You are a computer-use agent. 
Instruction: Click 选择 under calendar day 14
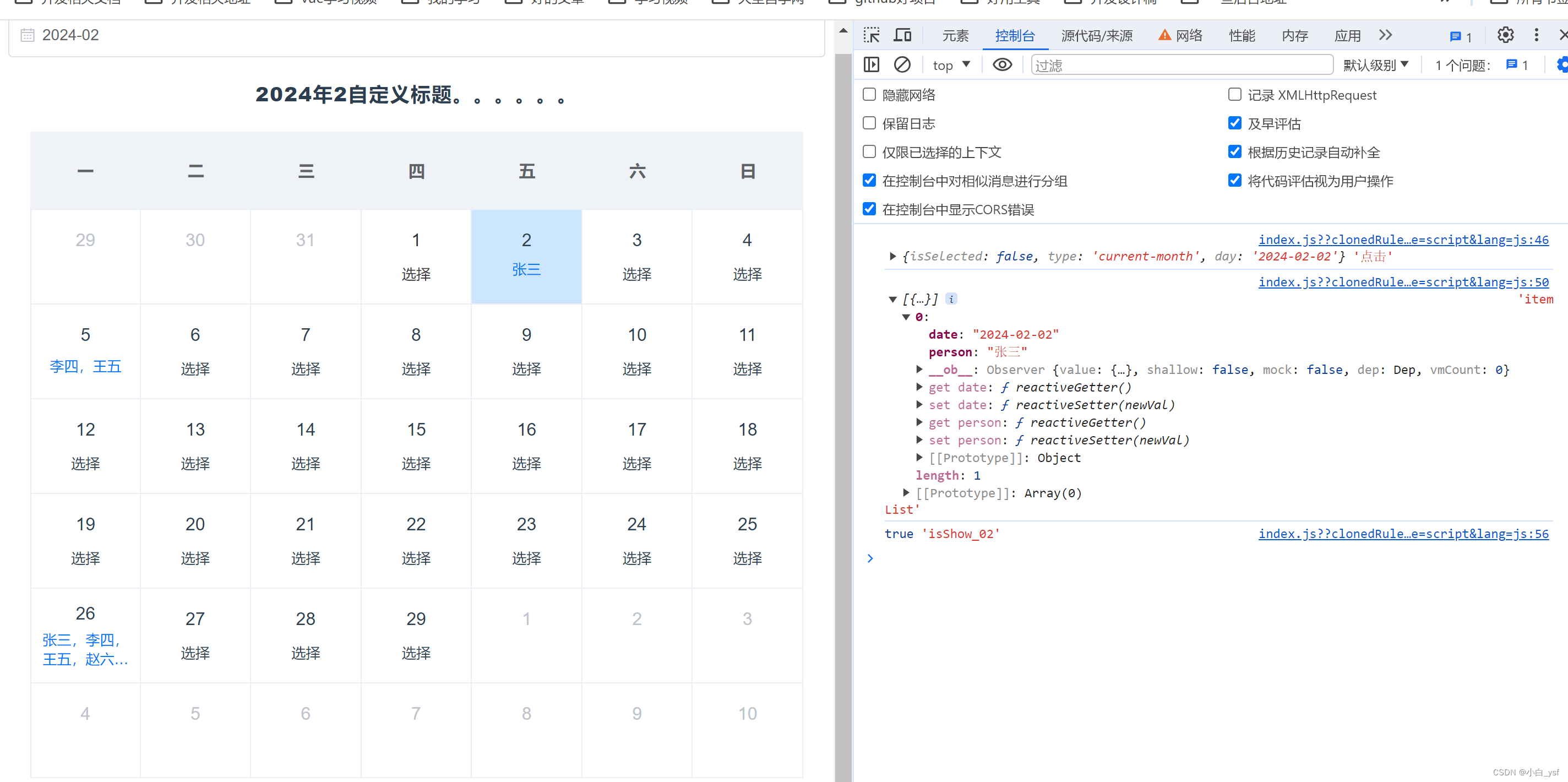coord(306,464)
